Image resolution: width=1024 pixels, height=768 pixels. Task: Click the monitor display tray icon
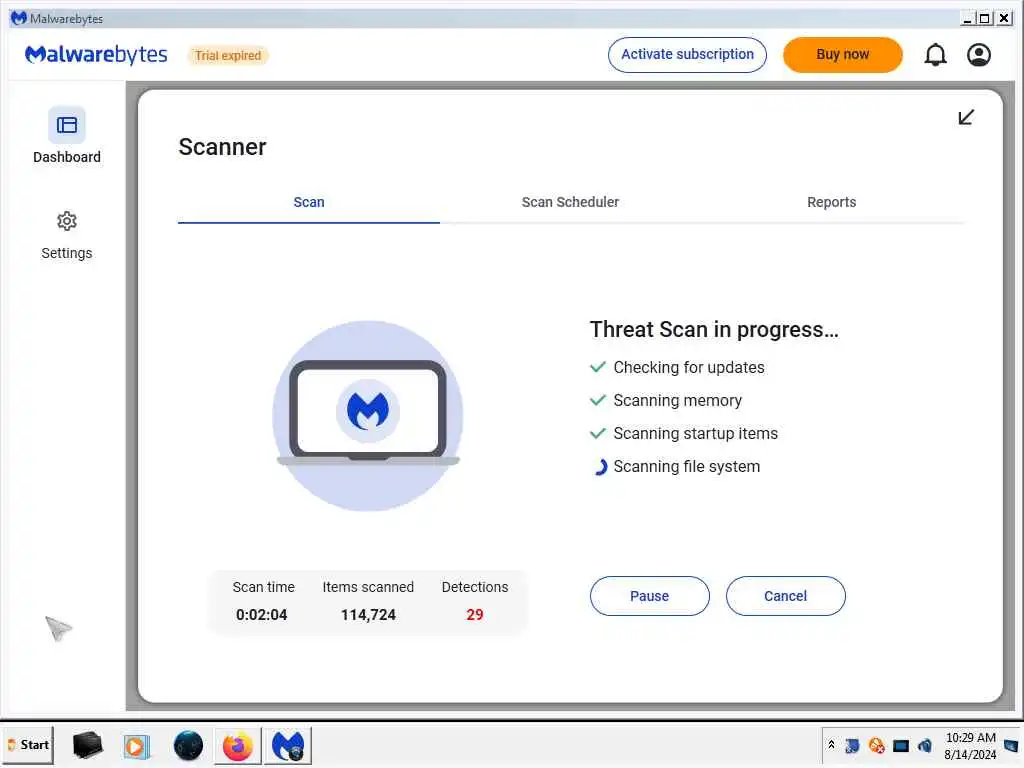point(901,746)
